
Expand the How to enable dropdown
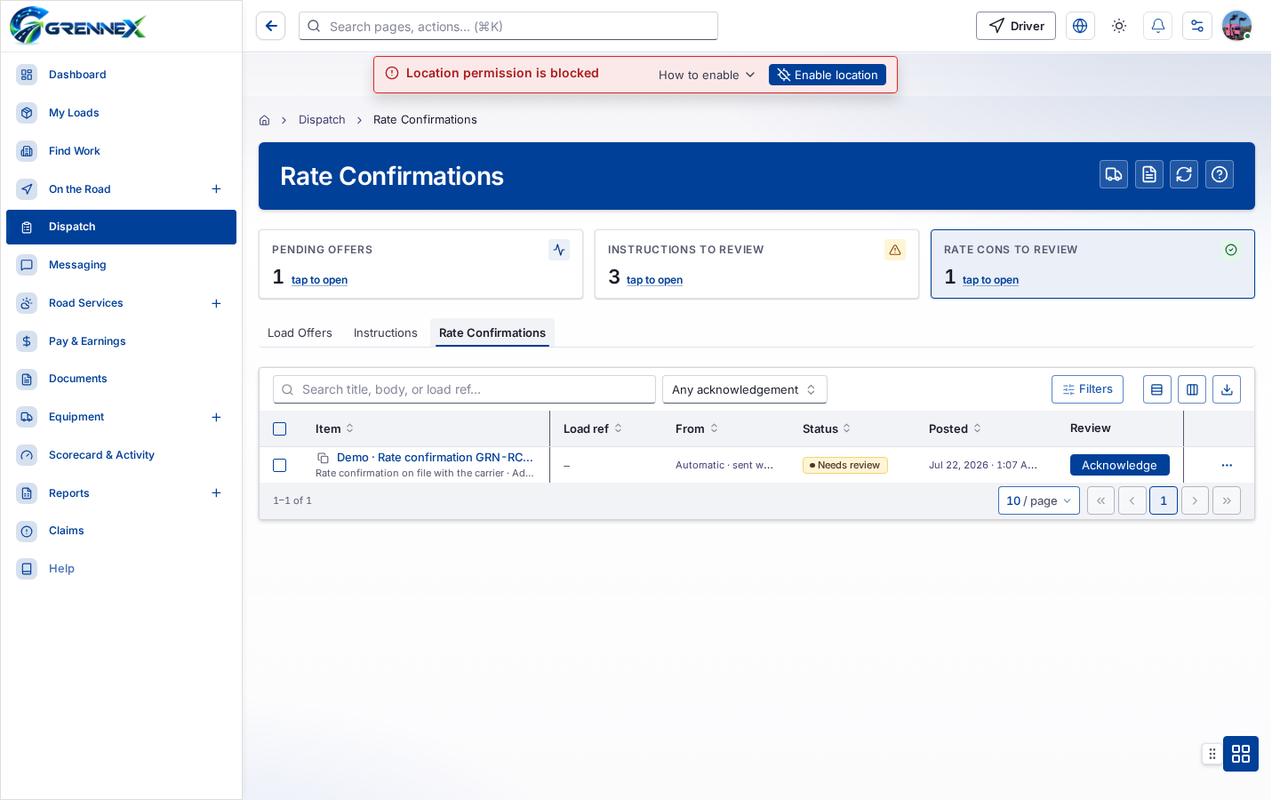pos(706,75)
